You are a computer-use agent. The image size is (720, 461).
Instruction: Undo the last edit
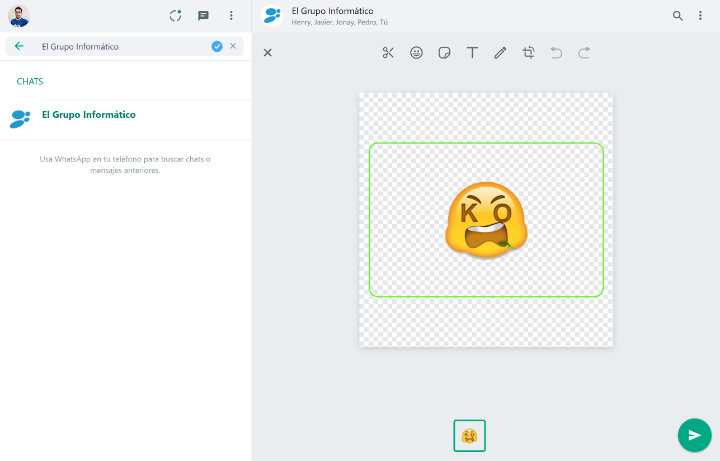pyautogui.click(x=556, y=53)
